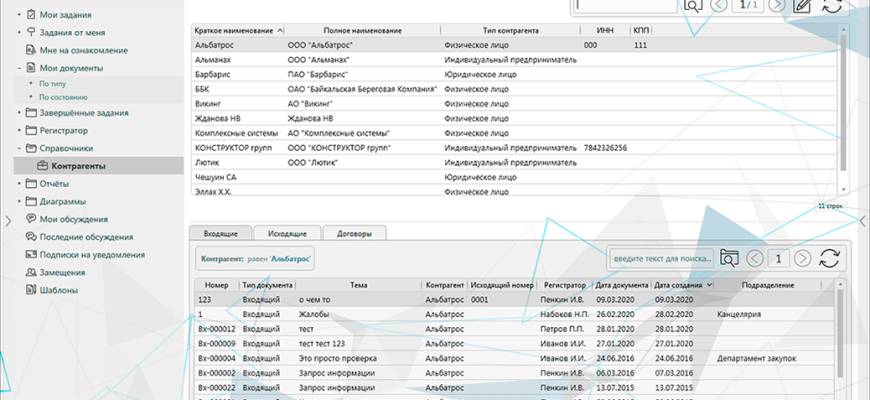The width and height of the screenshot is (870, 400).
Task: Go to previous page in top contractors toolbar
Action: [720, 5]
